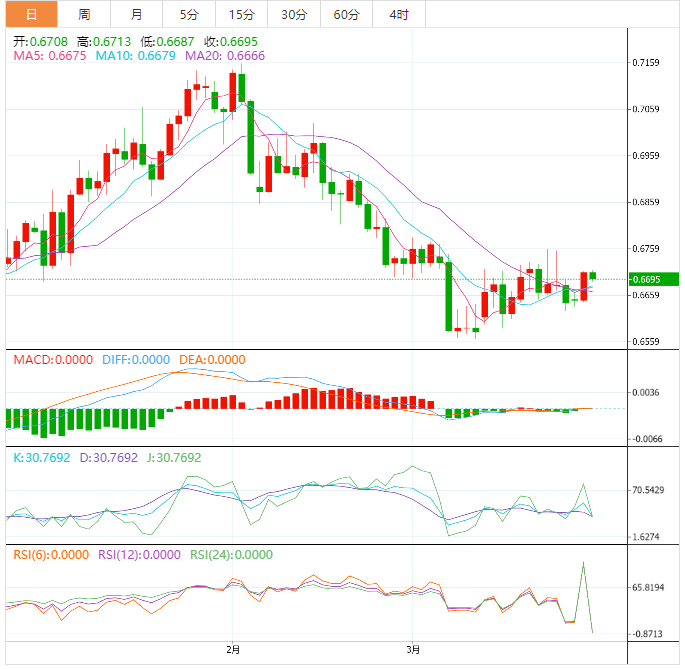Click the 低:0.6687 low price value
The image size is (685, 669).
167,42
